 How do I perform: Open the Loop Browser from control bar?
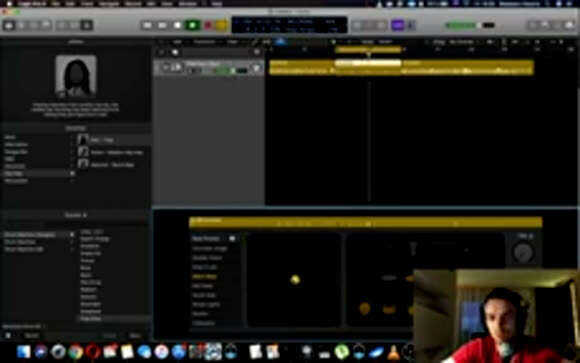click(x=557, y=25)
